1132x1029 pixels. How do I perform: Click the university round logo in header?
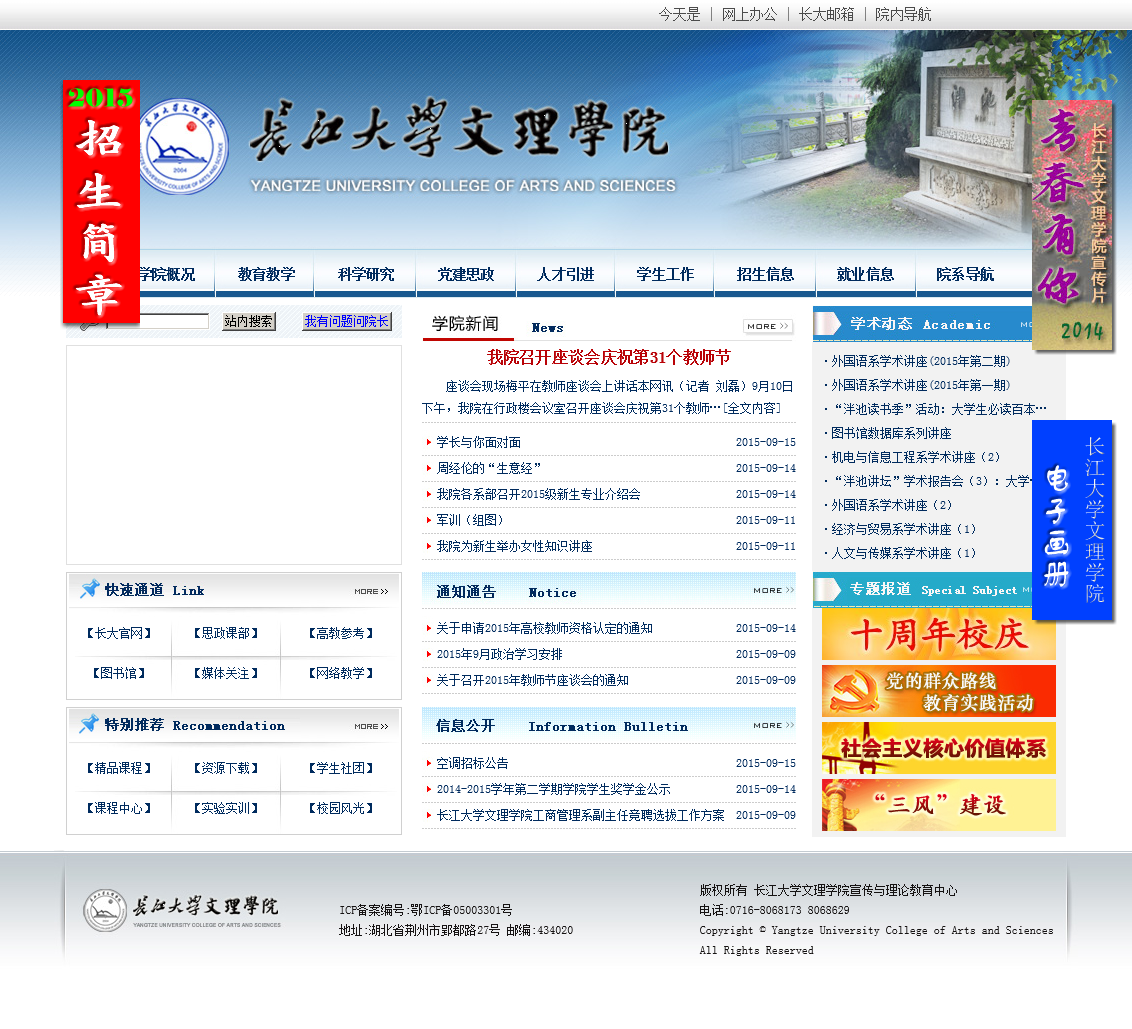coord(183,147)
